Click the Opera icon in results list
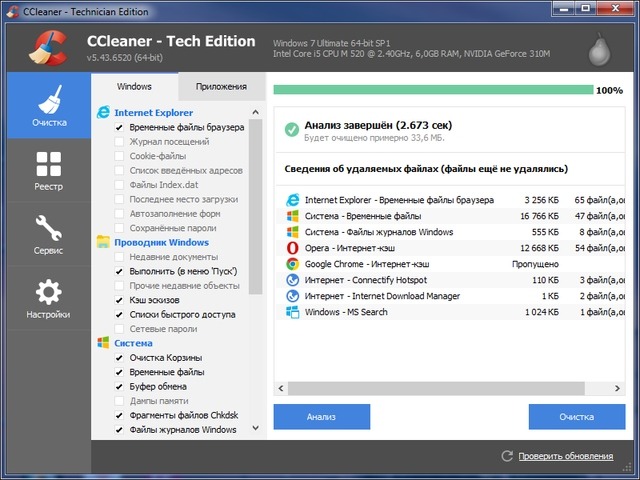The width and height of the screenshot is (640, 480). pos(292,247)
